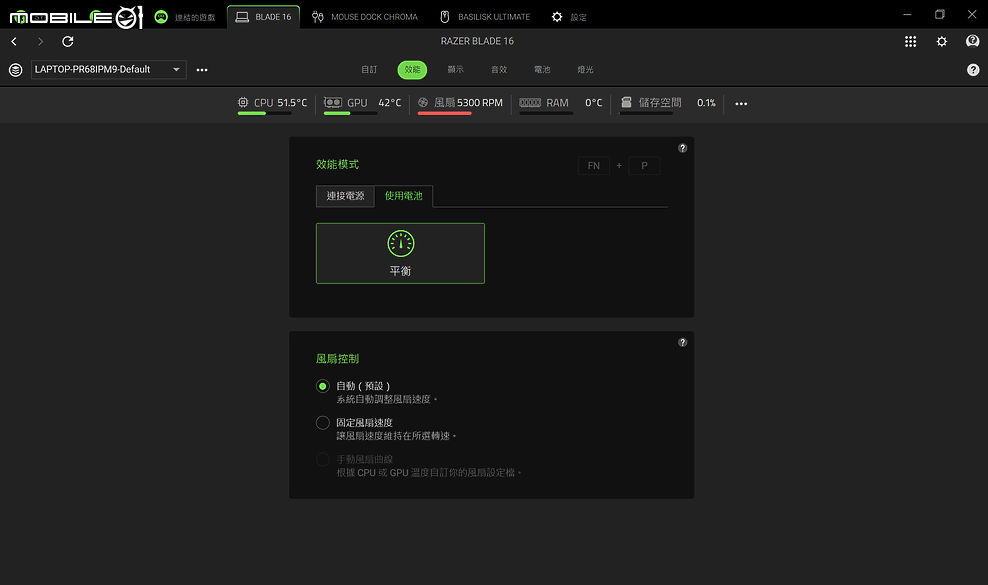Viewport: 988px width, 585px height.
Task: Click CPU temperature 51.5°C reading
Action: coord(292,103)
